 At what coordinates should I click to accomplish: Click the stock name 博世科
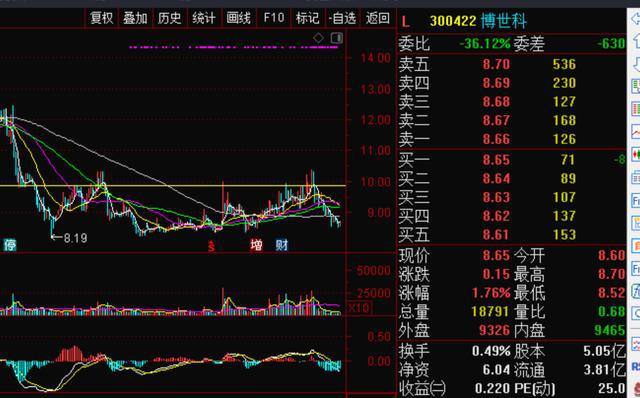pos(504,21)
